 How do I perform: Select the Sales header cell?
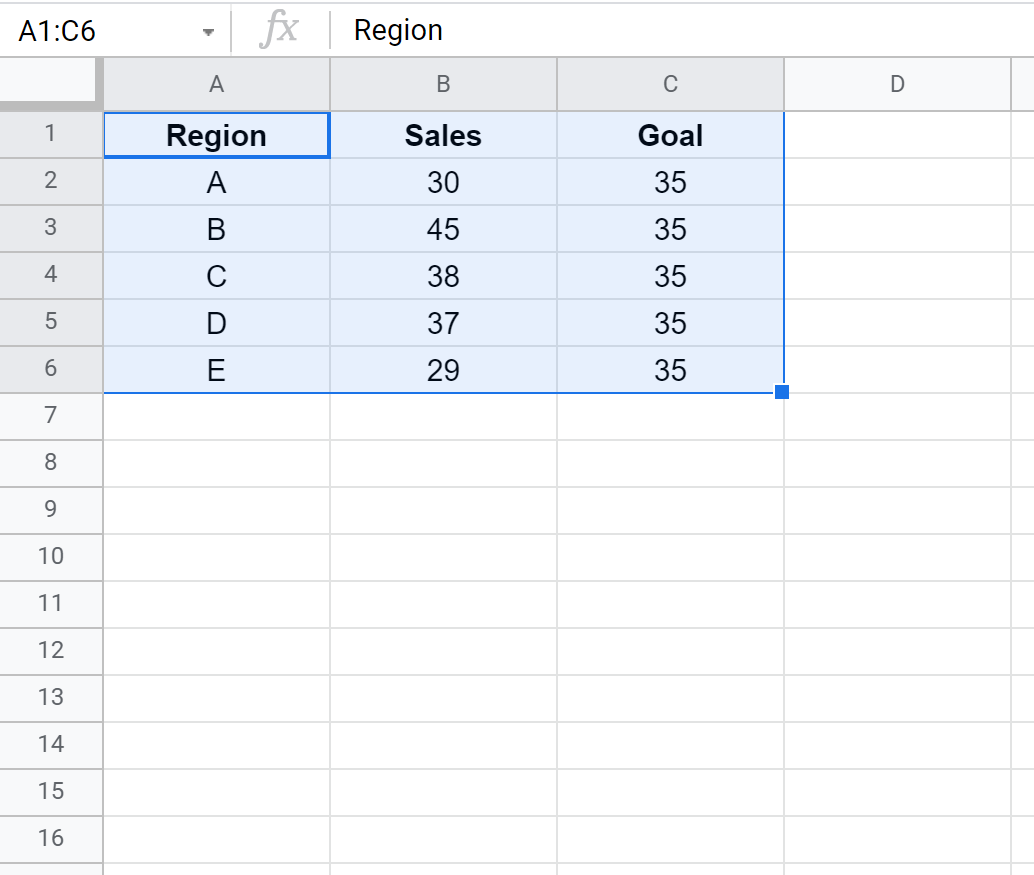pos(443,135)
